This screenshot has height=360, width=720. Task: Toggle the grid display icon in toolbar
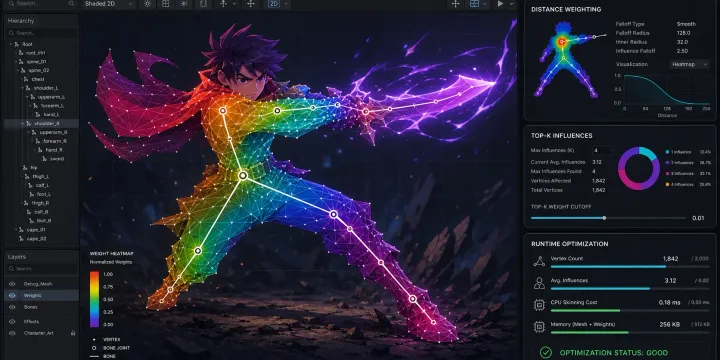(165, 4)
